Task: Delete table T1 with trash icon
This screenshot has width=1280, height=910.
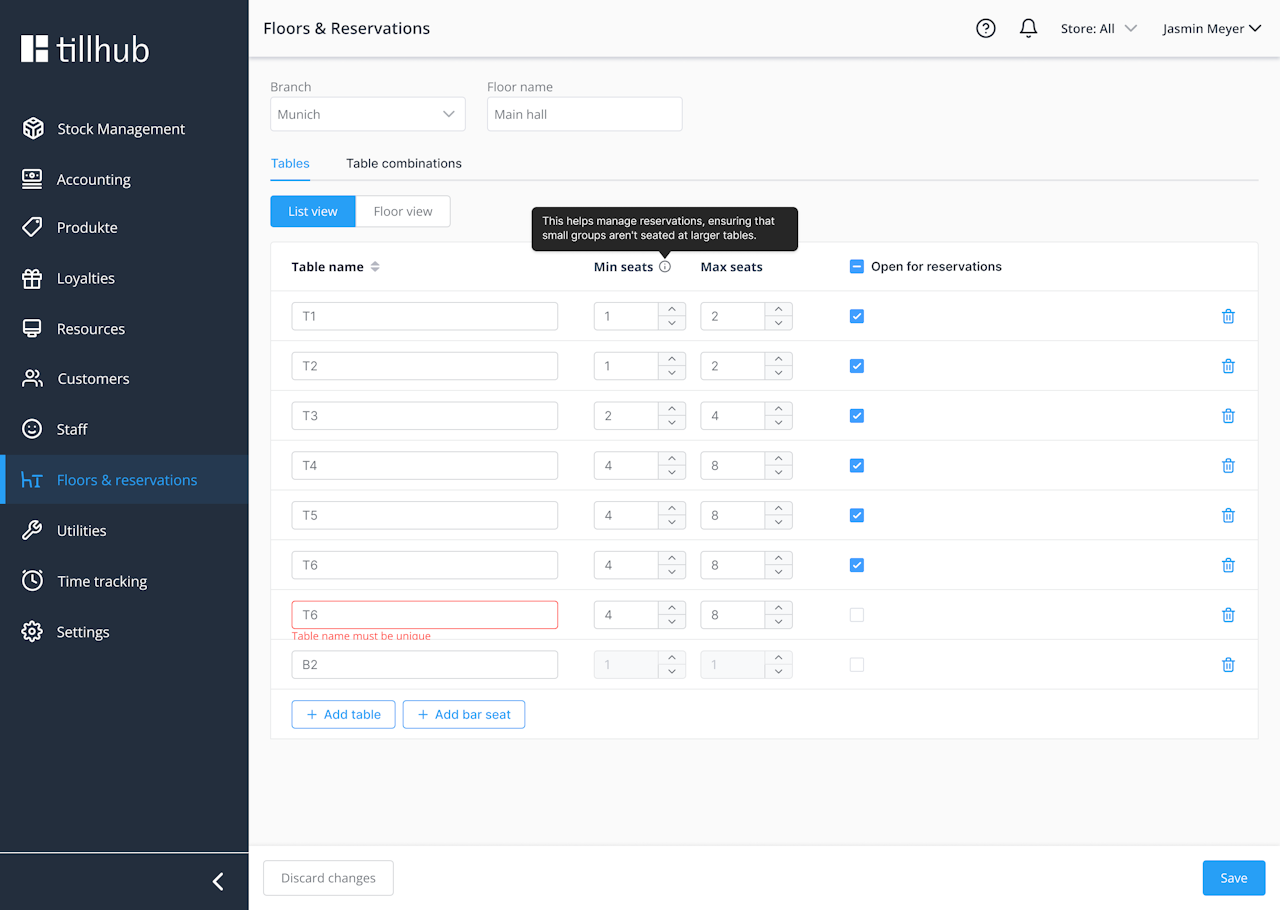Action: [x=1228, y=316]
